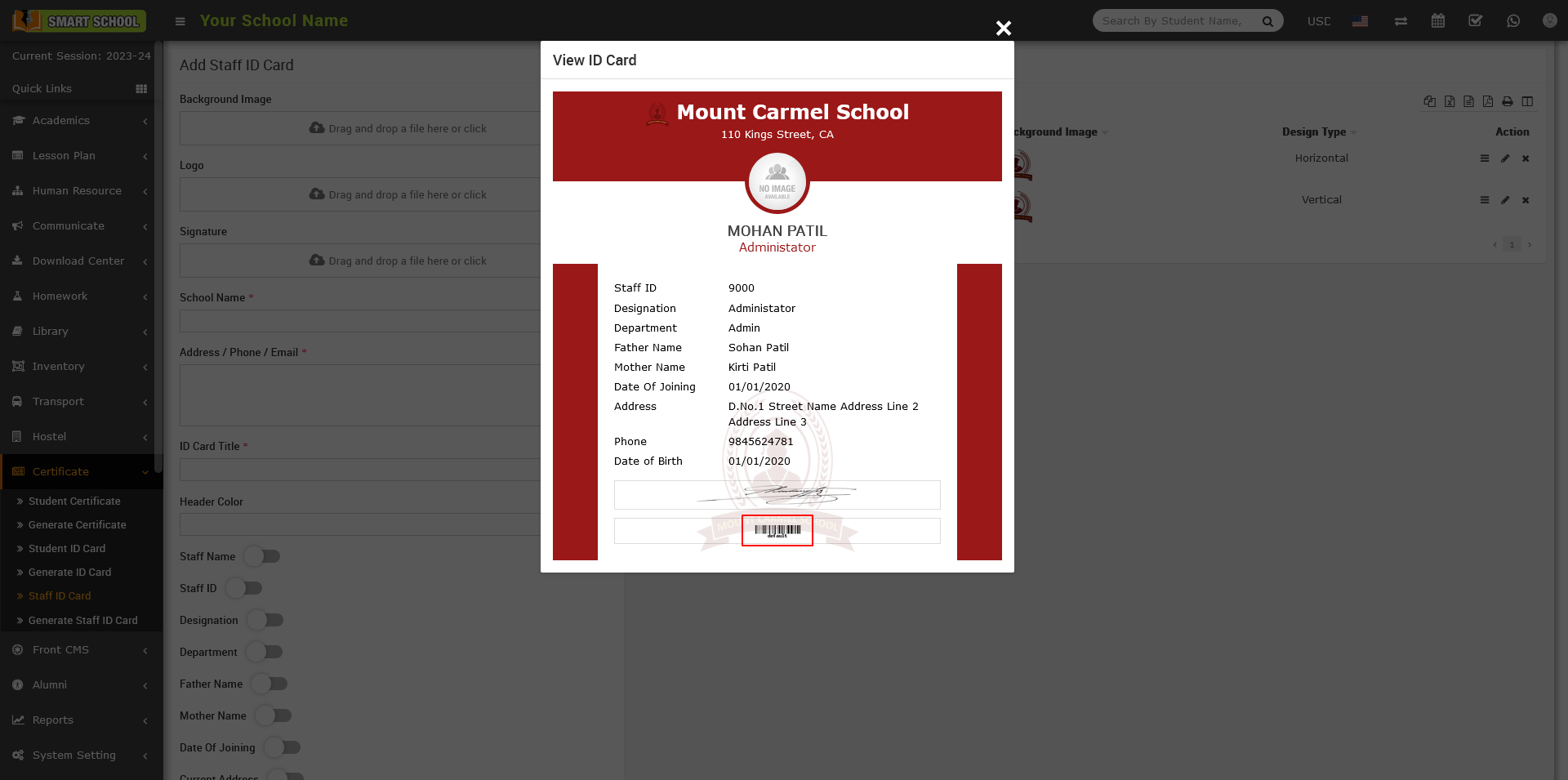Expand the Academics sidebar menu
1568x780 pixels.
61,121
